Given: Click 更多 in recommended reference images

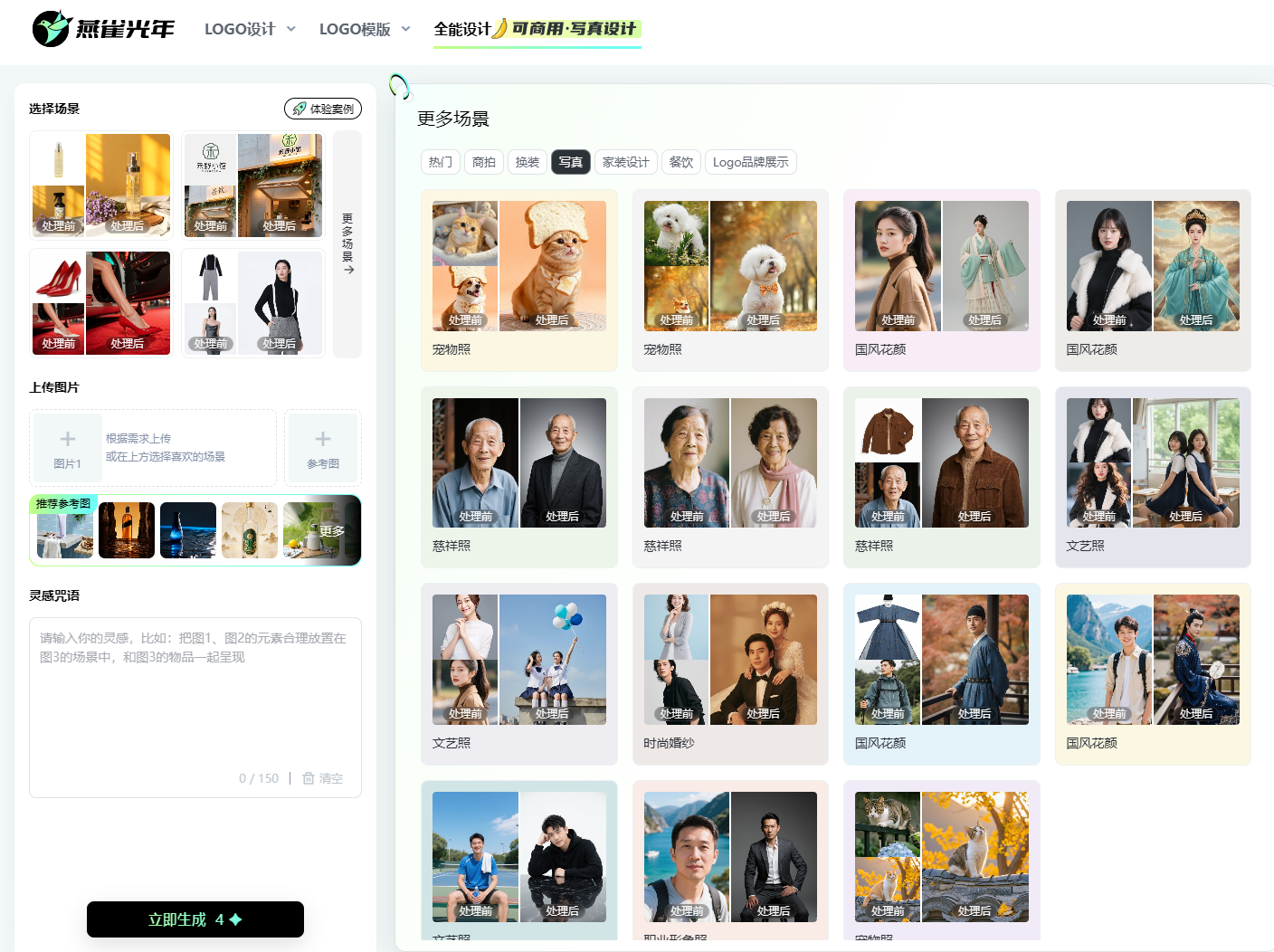Looking at the screenshot, I should [x=332, y=531].
